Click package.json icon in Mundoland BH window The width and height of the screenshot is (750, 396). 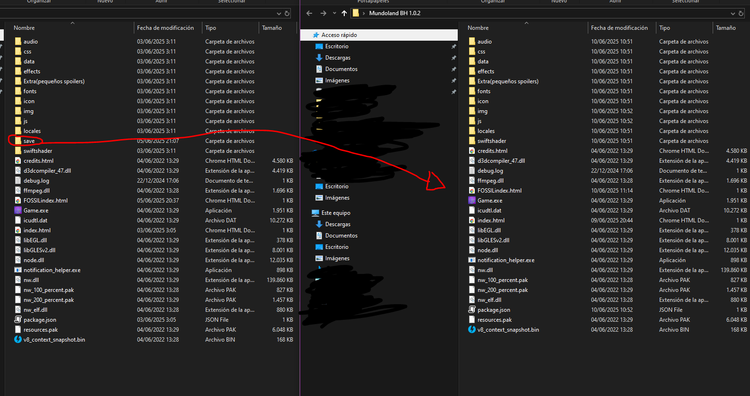[x=472, y=310]
